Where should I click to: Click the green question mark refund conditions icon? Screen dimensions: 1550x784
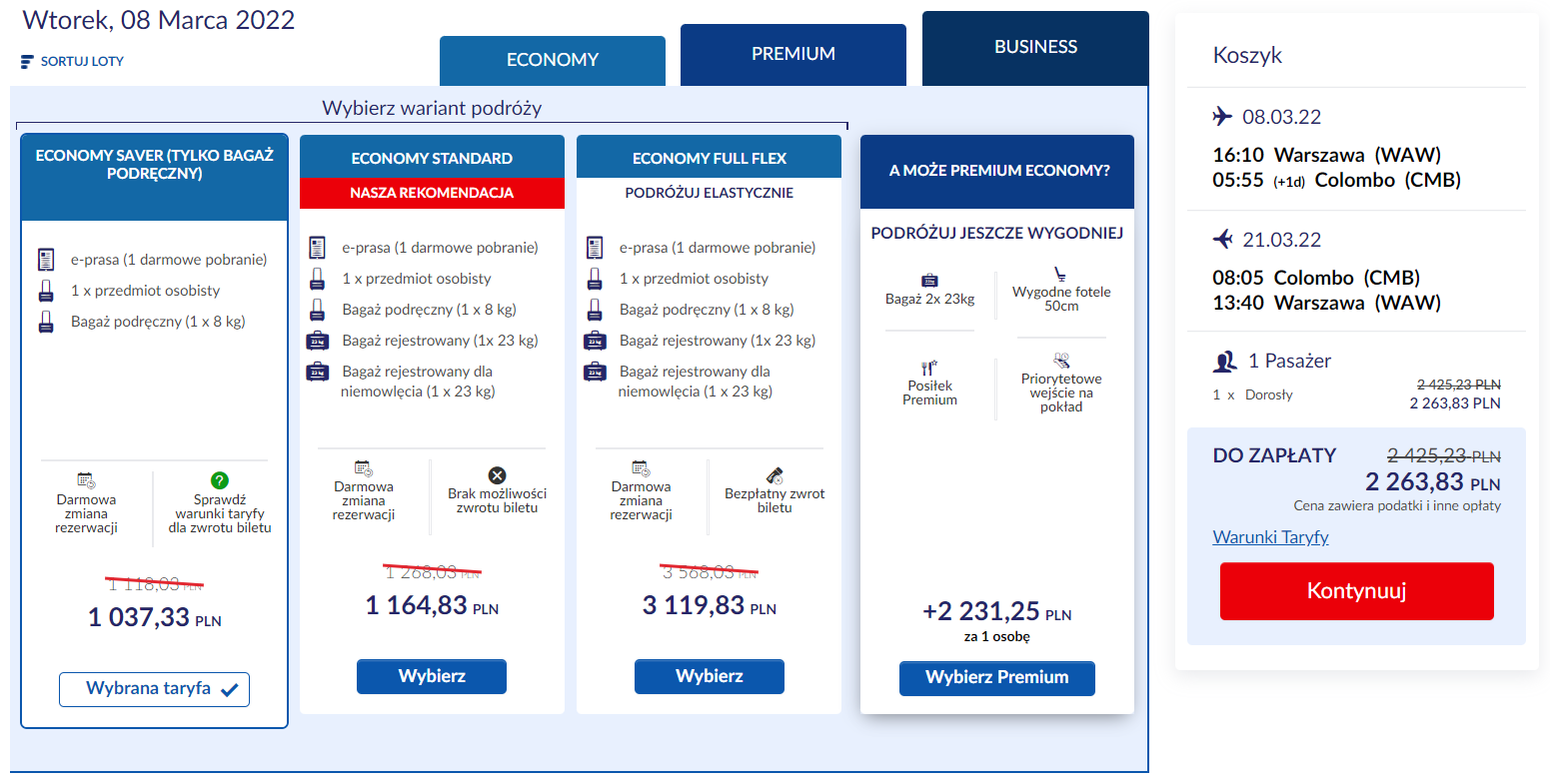(220, 480)
